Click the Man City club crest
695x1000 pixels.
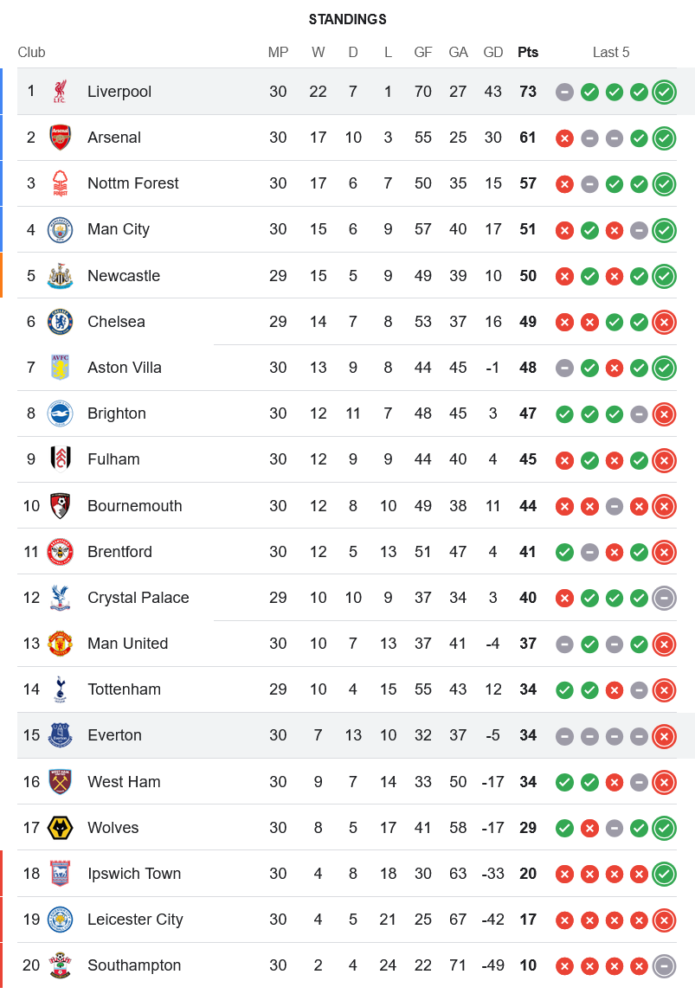[x=60, y=230]
